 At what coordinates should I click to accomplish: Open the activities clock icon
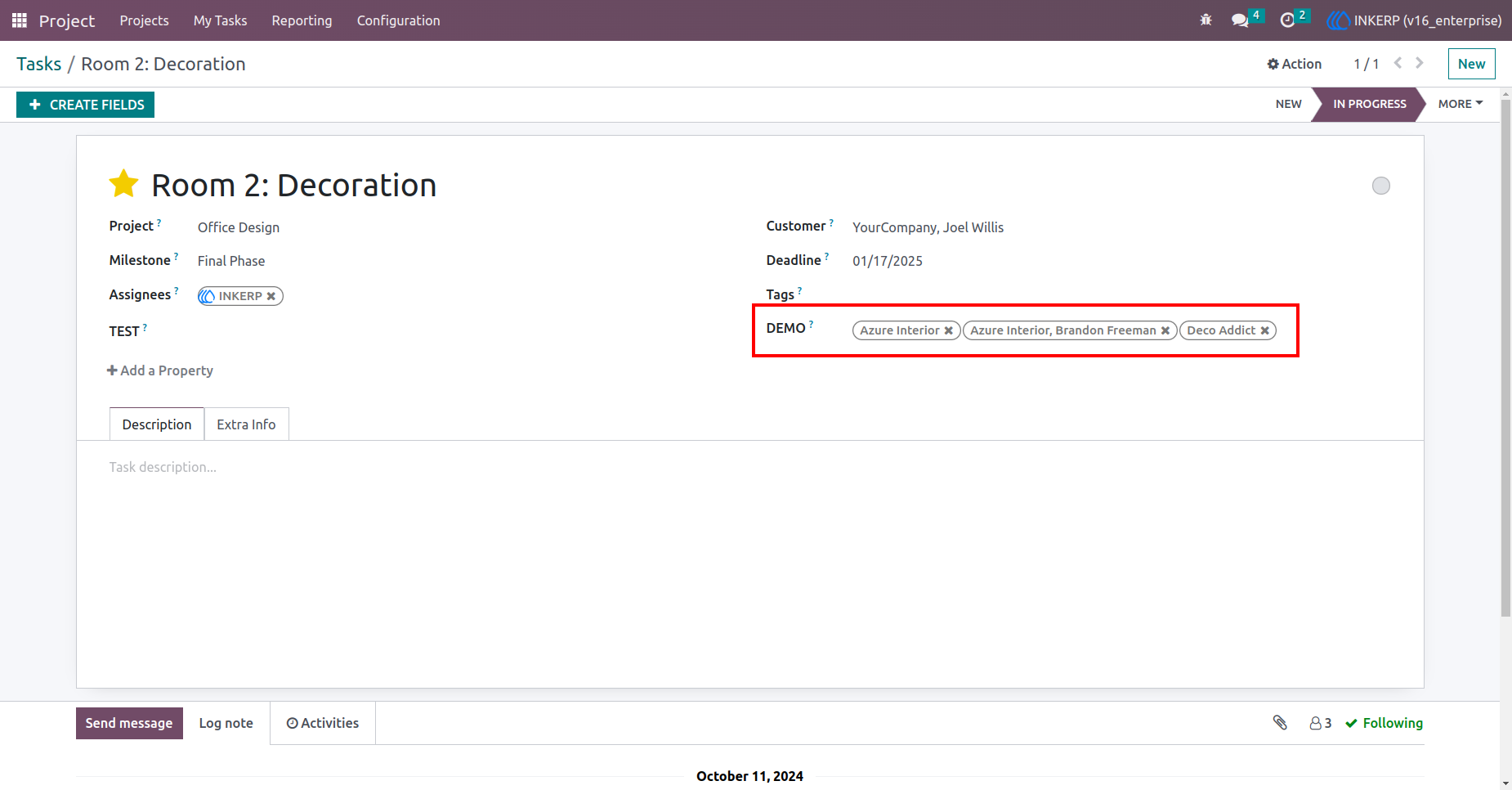click(1287, 20)
